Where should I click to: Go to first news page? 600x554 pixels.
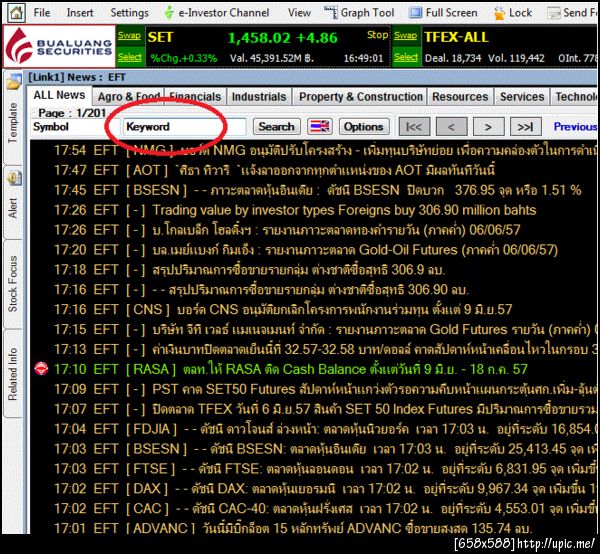(414, 127)
